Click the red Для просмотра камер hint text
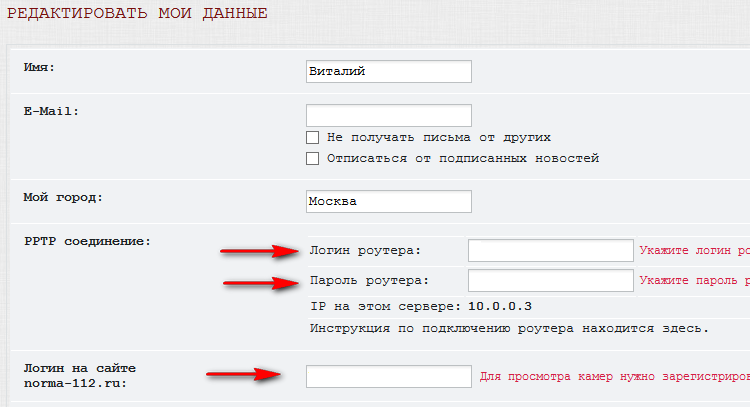This screenshot has width=750, height=407. pyautogui.click(x=613, y=377)
